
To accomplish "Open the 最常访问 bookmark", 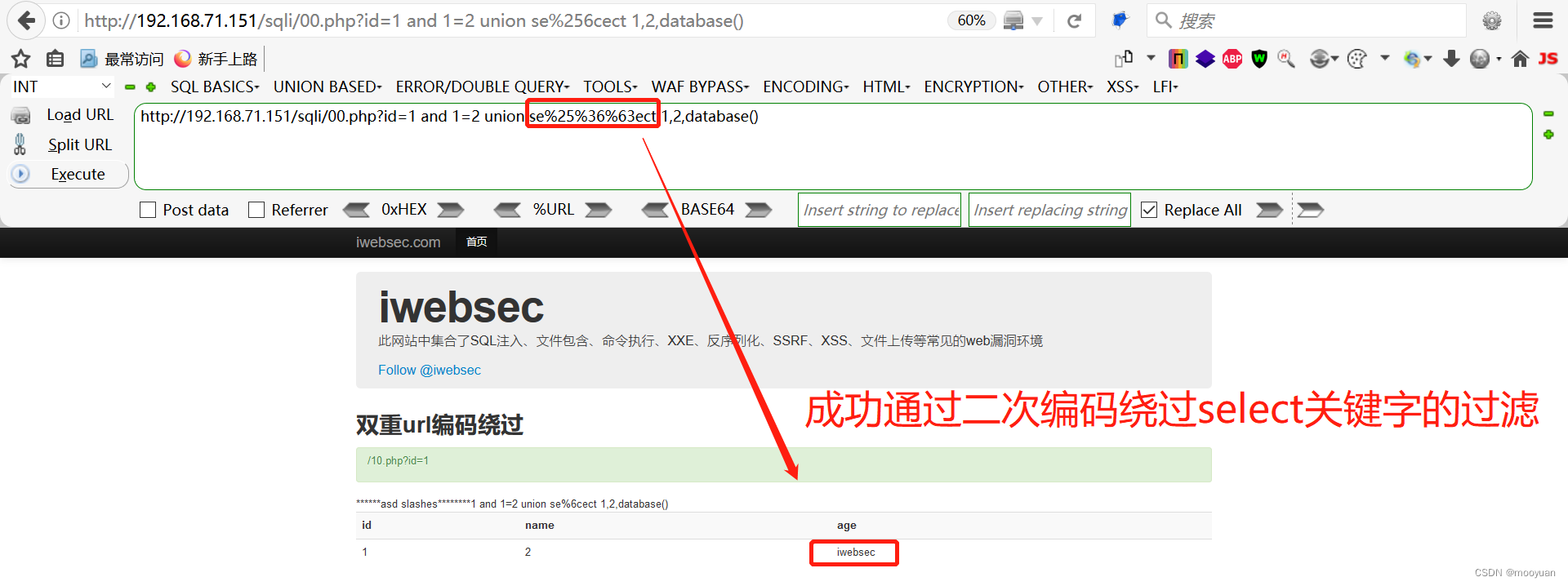I will pyautogui.click(x=122, y=59).
